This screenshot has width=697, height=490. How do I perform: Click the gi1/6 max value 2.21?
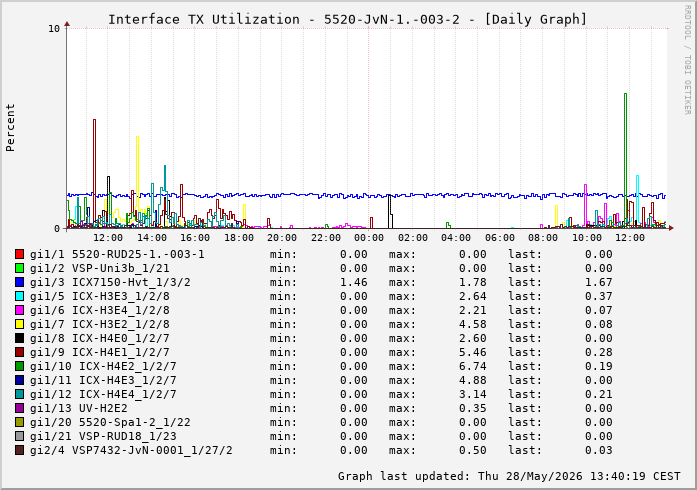point(473,310)
